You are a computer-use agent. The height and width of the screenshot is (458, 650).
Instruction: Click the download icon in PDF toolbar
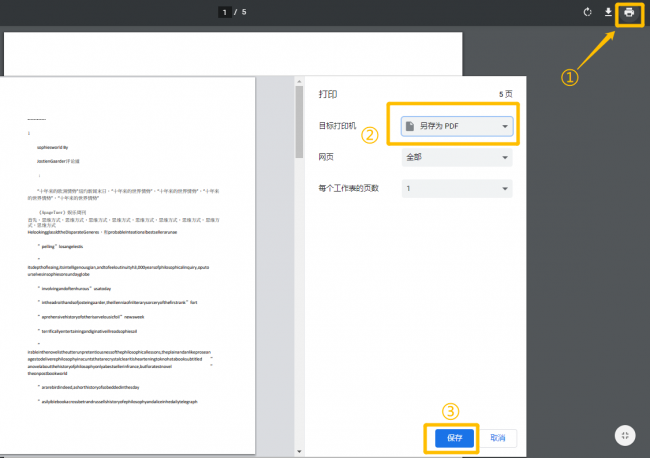608,12
